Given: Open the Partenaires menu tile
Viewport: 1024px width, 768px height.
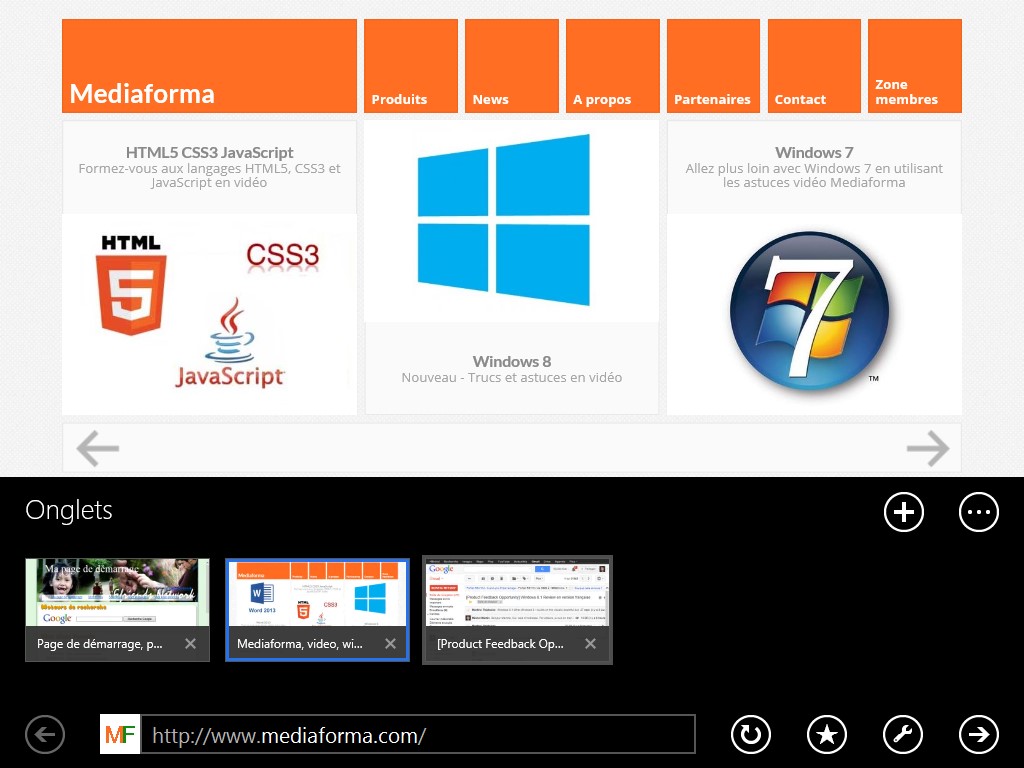Looking at the screenshot, I should click(x=713, y=66).
